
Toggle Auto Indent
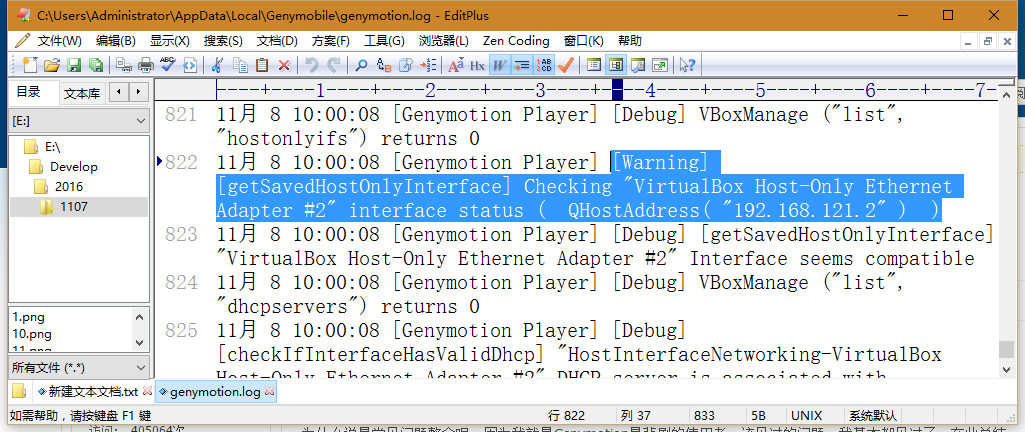pyautogui.click(x=522, y=65)
